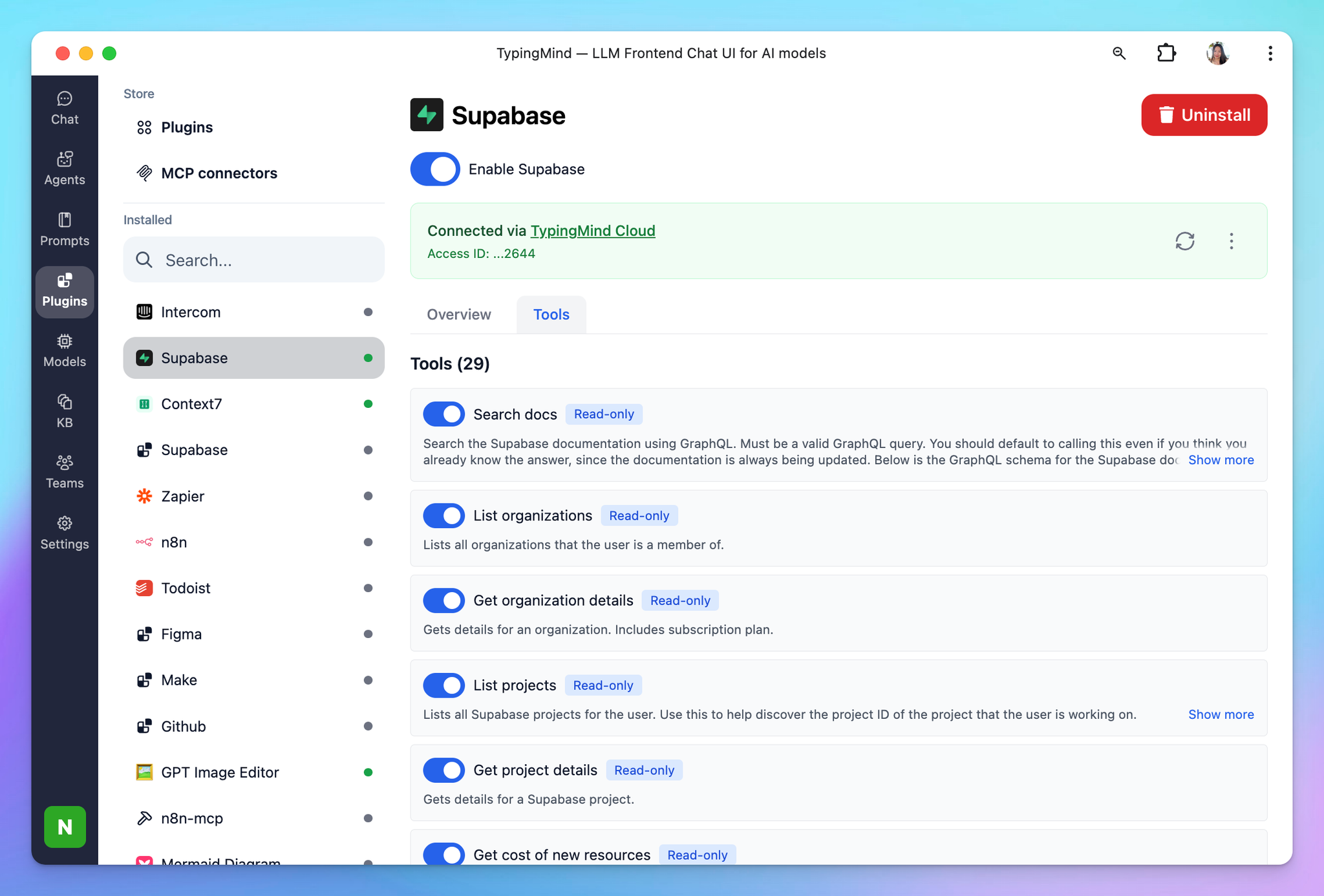Click the installed plugins Search field
This screenshot has width=1324, height=896.
254,260
